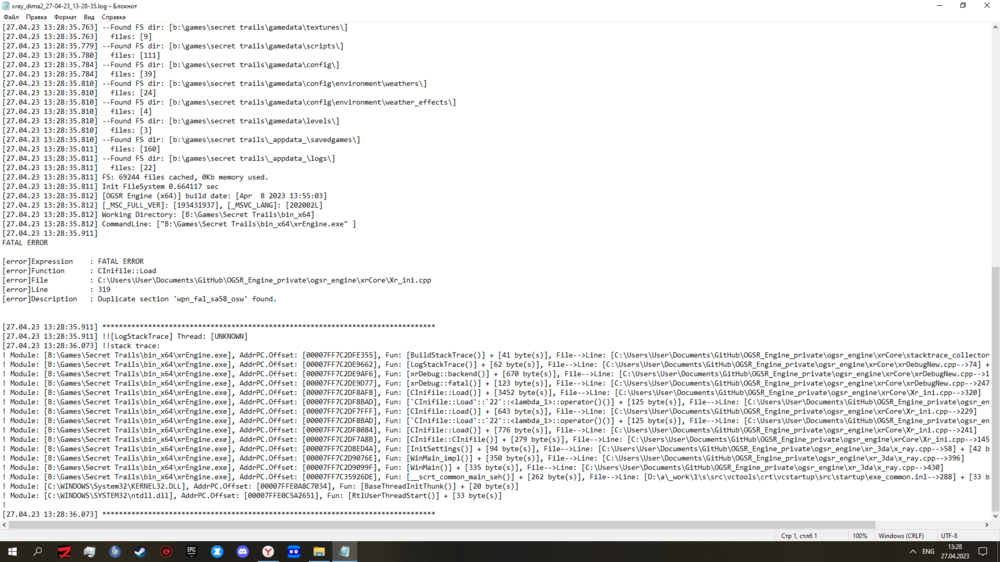This screenshot has height=562, width=1000.
Task: Open the Zoom taskbar icon
Action: click(217, 552)
